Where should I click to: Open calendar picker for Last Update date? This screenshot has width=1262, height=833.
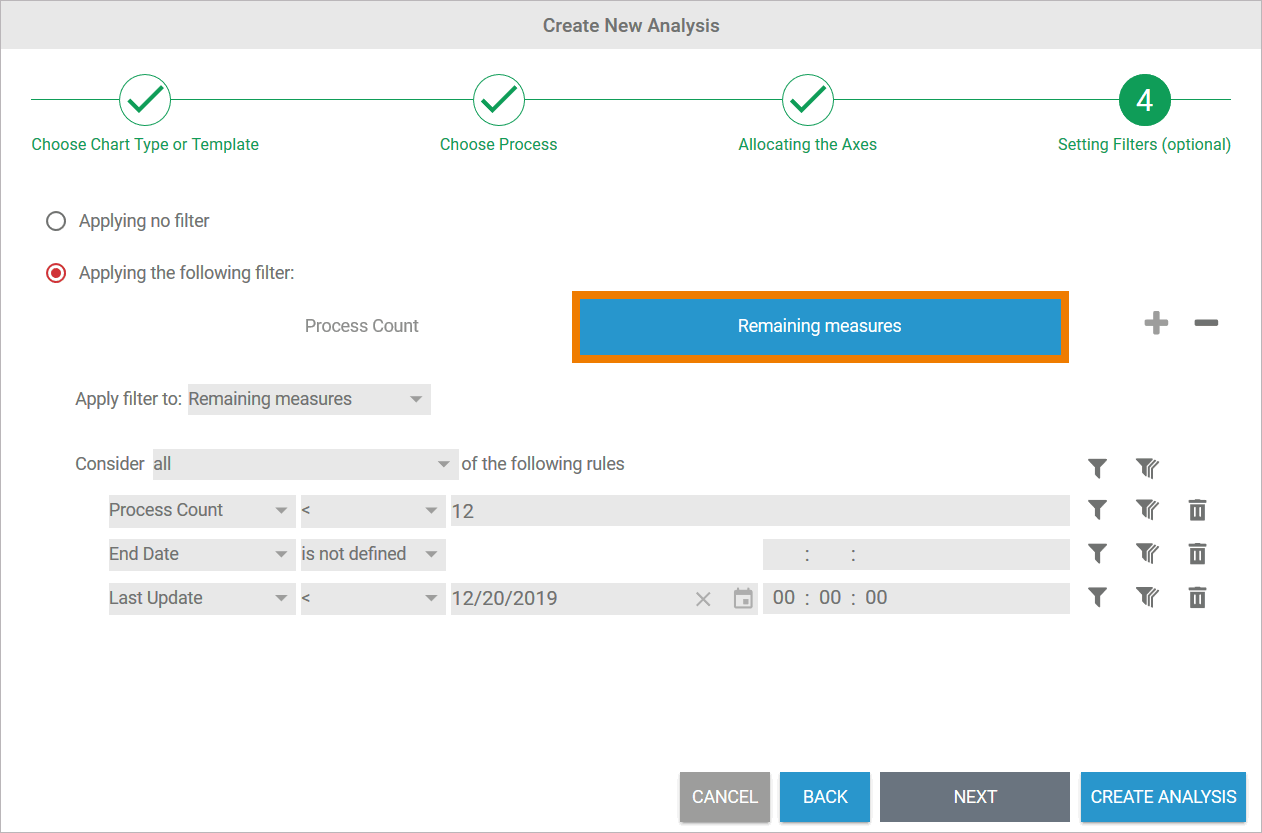coord(743,599)
